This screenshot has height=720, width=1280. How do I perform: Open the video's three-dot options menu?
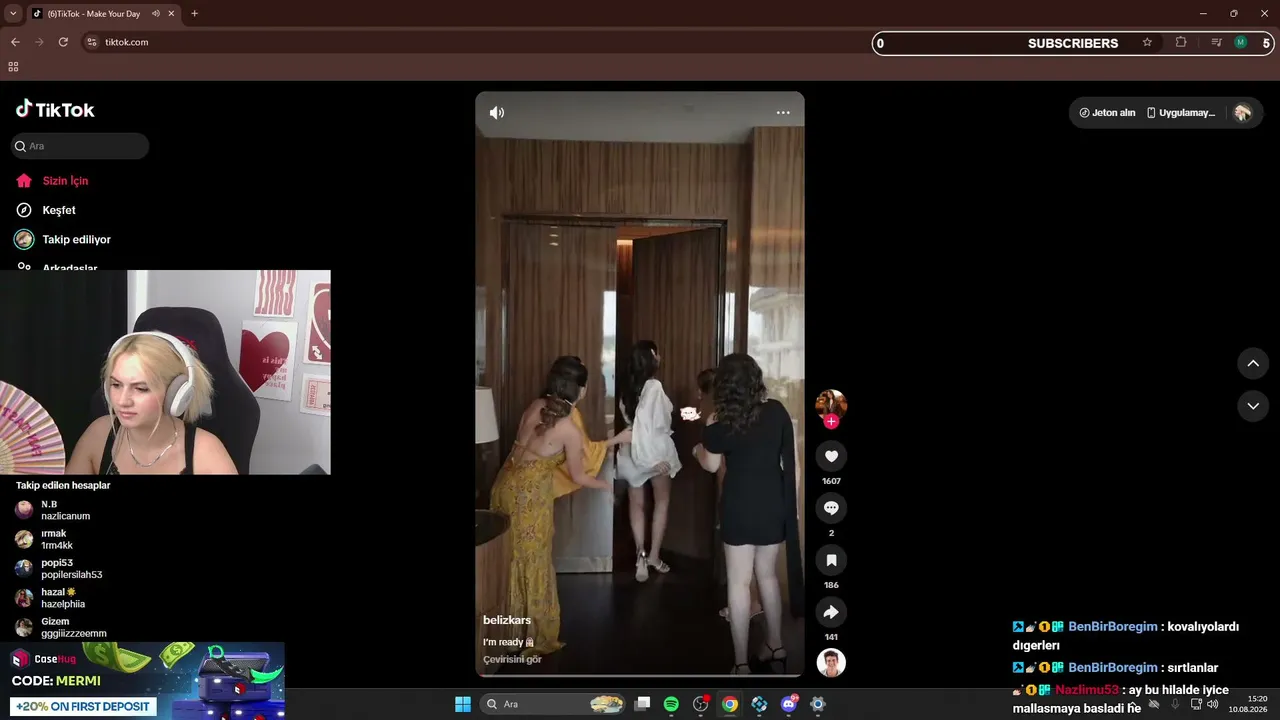point(783,113)
